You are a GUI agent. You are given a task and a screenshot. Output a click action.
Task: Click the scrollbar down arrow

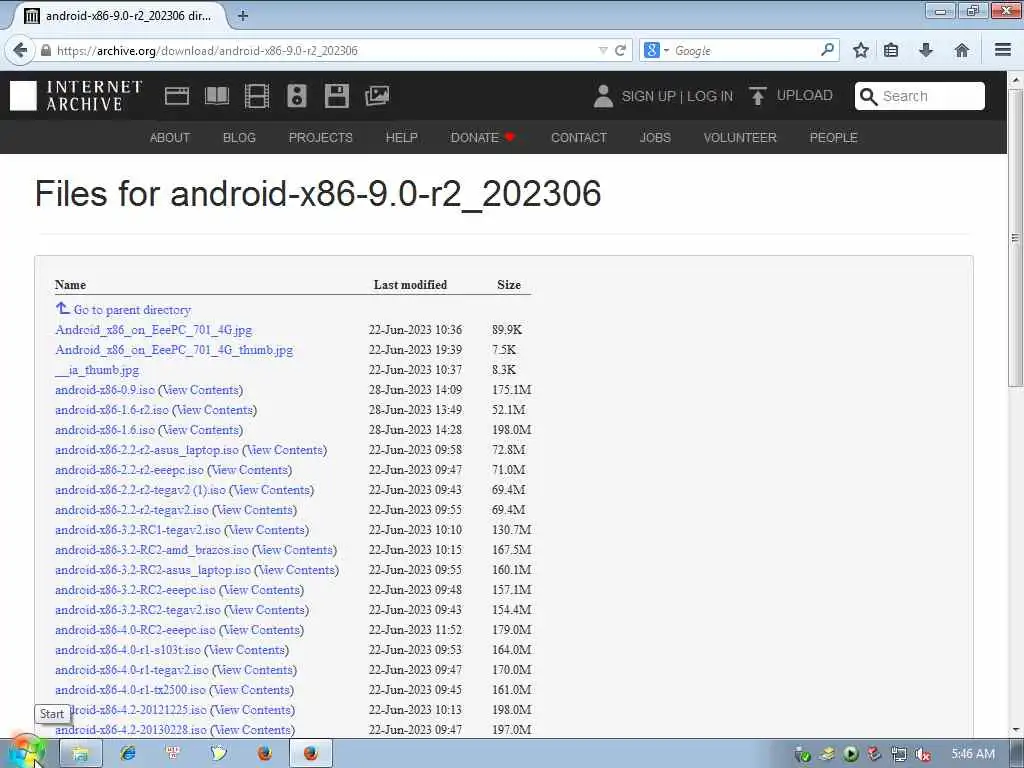coord(1015,729)
